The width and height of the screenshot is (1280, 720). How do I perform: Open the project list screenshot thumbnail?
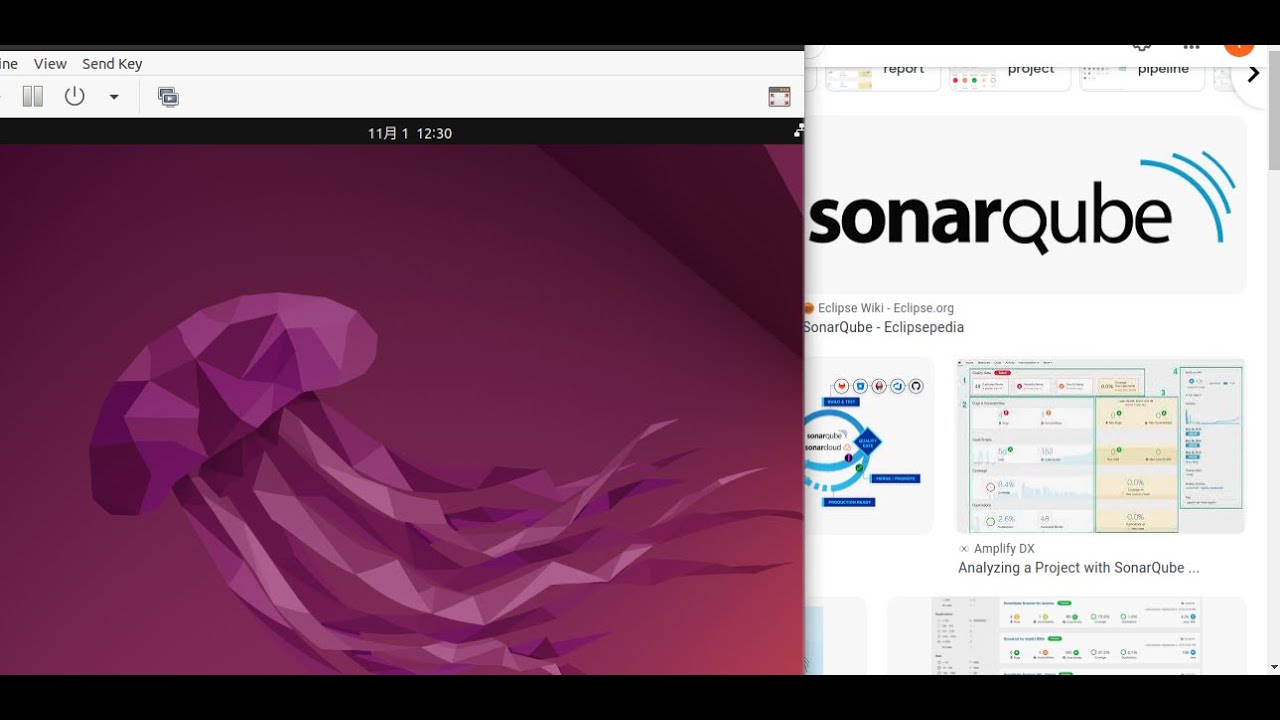coord(1066,636)
